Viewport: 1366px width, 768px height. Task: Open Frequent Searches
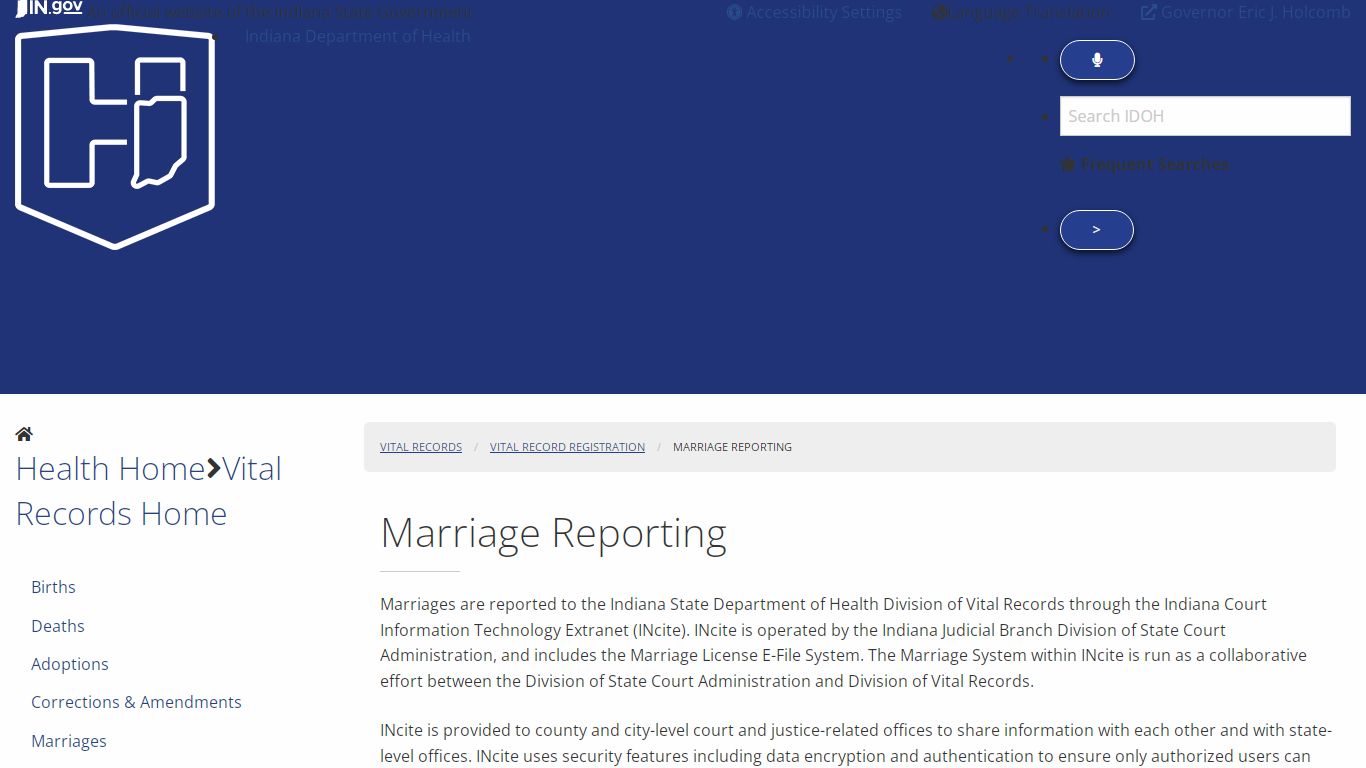[1145, 164]
